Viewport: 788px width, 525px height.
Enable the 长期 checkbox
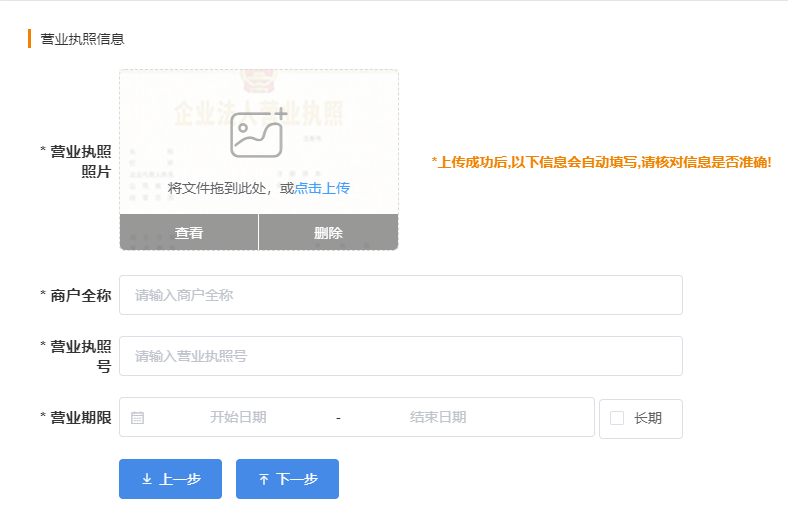[x=617, y=418]
